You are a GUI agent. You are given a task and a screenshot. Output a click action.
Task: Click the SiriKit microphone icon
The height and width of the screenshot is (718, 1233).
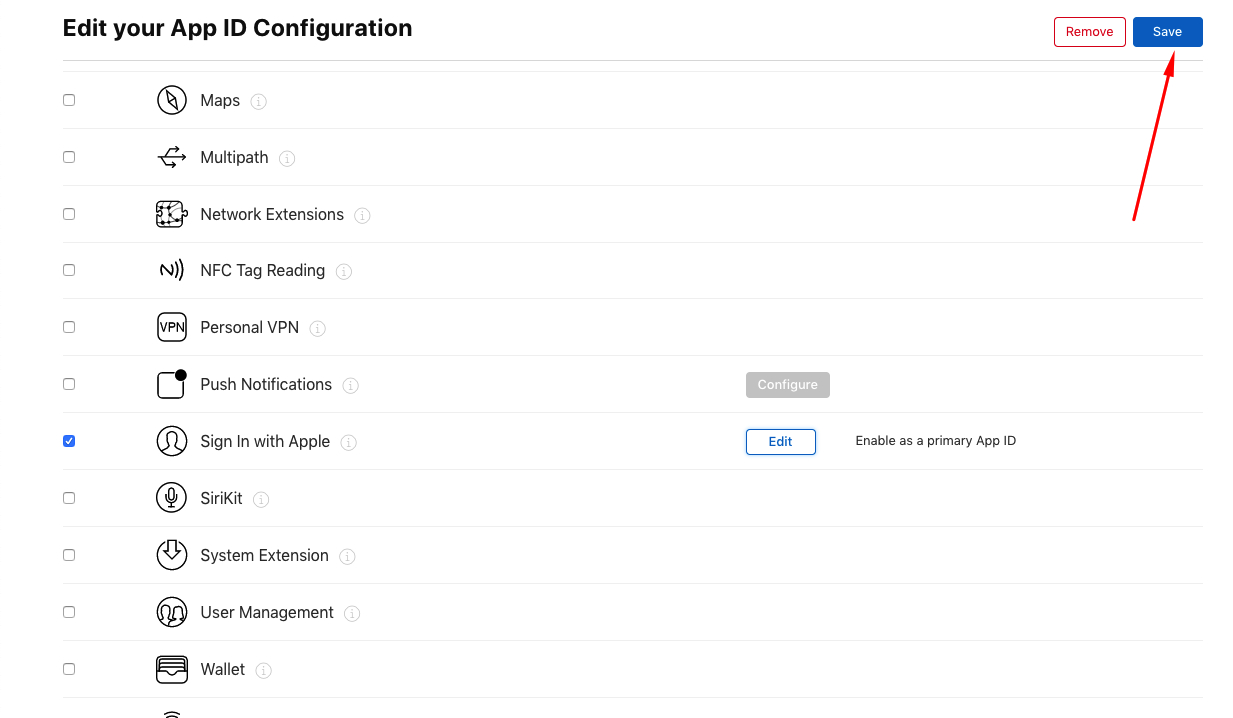[172, 497]
